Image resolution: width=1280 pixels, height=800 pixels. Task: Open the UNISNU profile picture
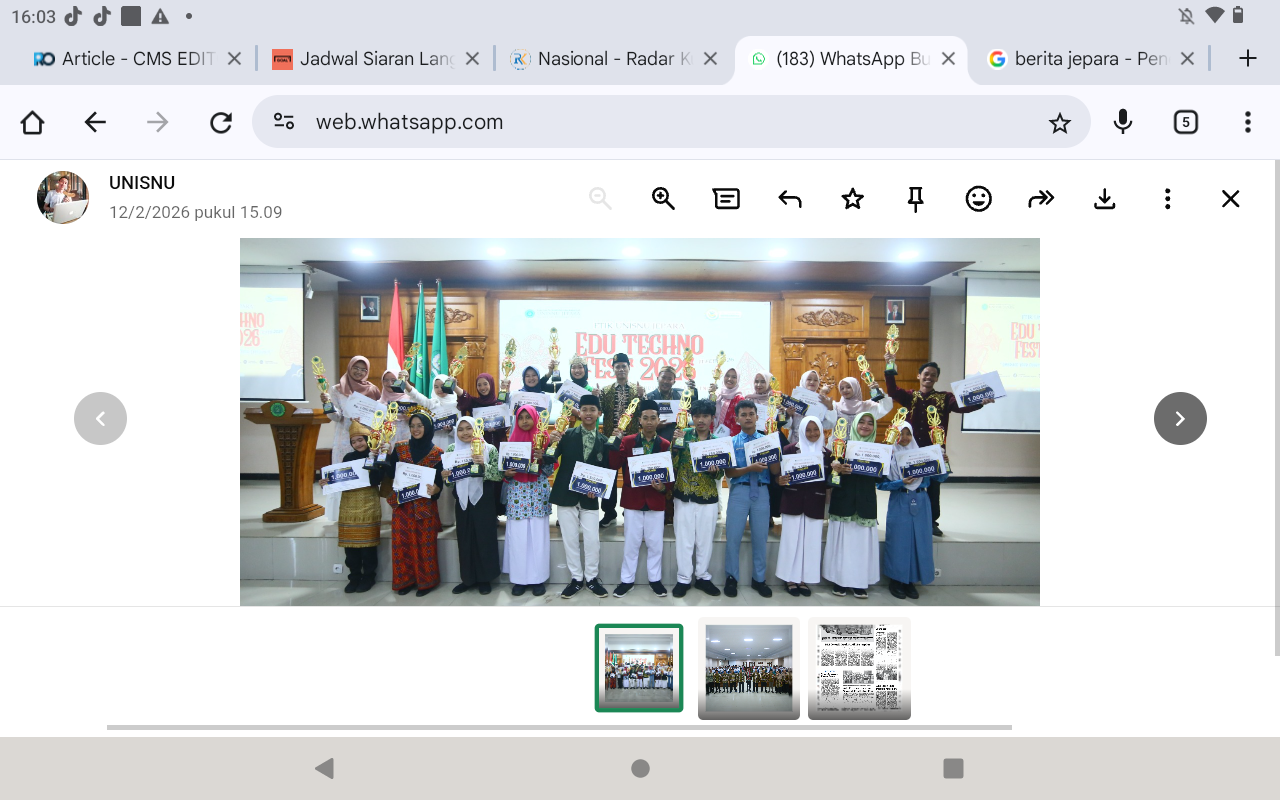coord(62,197)
